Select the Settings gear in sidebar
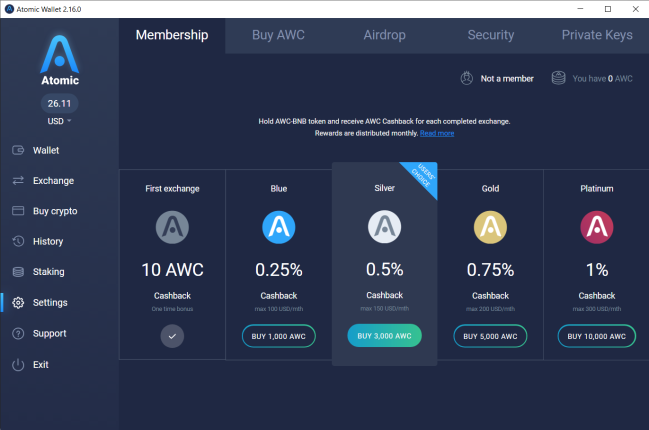Viewport: 649px width, 430px height. (x=18, y=303)
